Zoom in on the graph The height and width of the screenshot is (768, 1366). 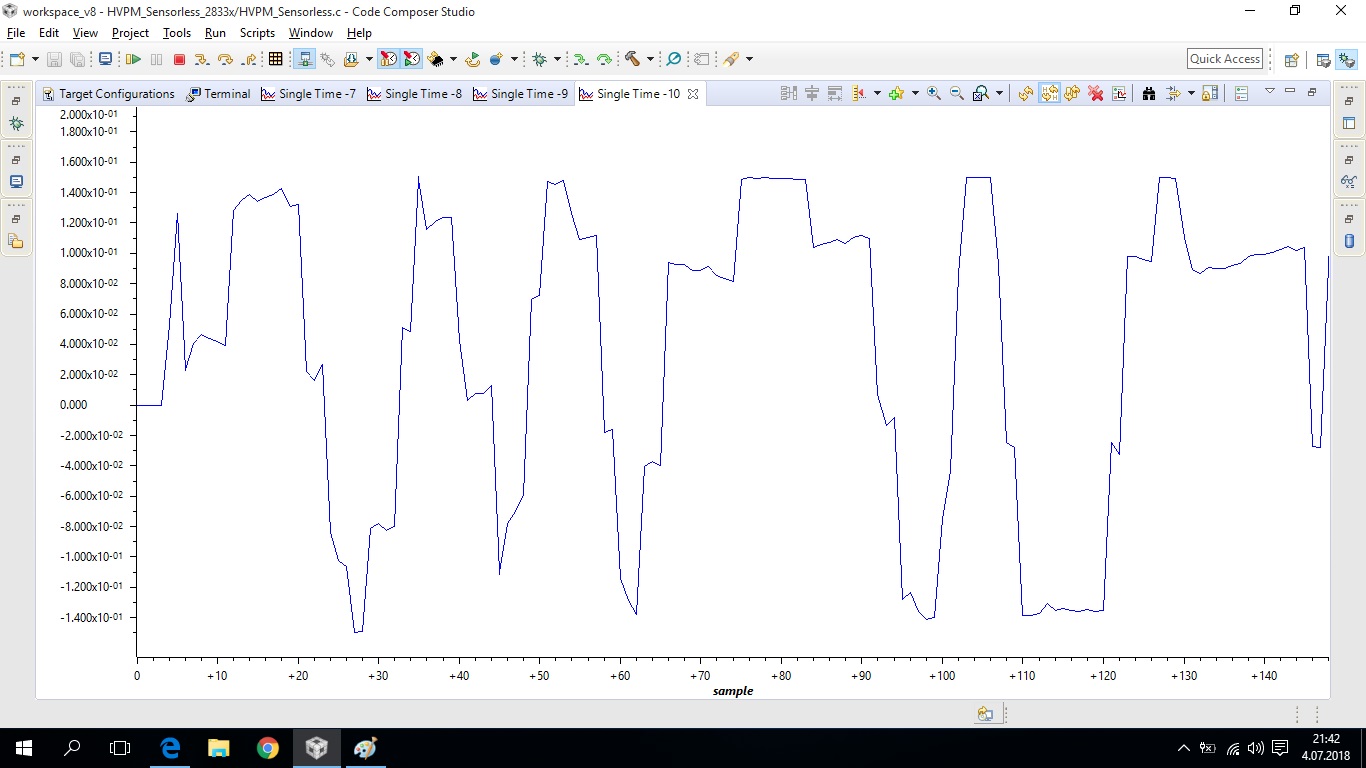click(933, 93)
